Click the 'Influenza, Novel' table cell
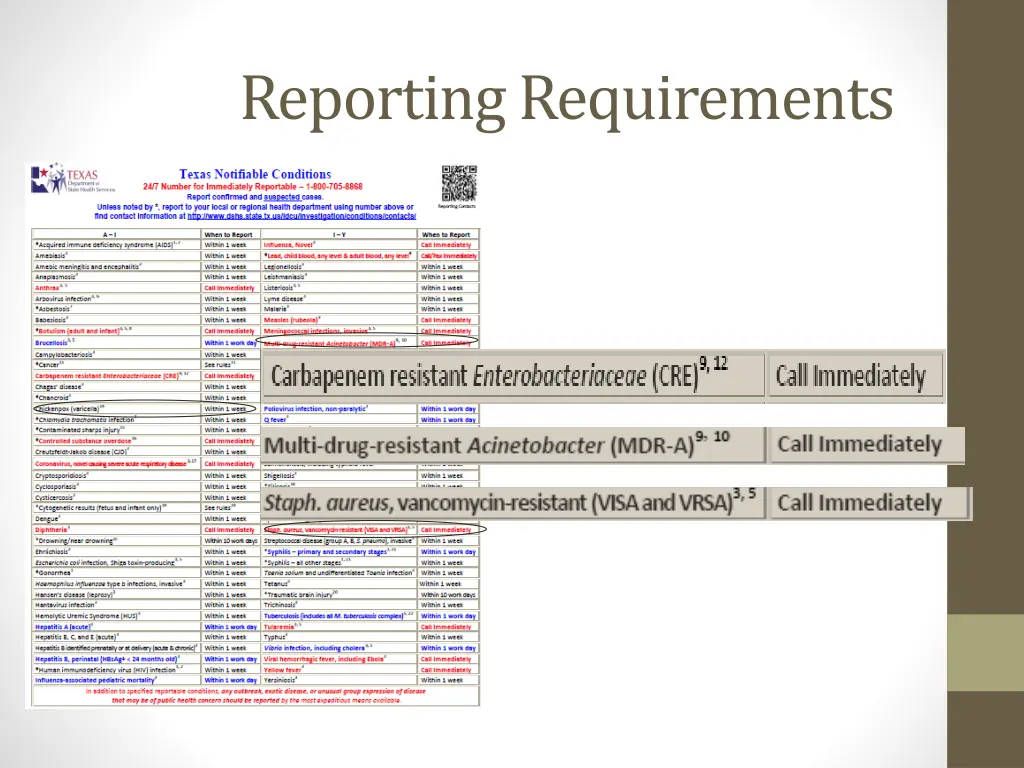 [x=339, y=245]
